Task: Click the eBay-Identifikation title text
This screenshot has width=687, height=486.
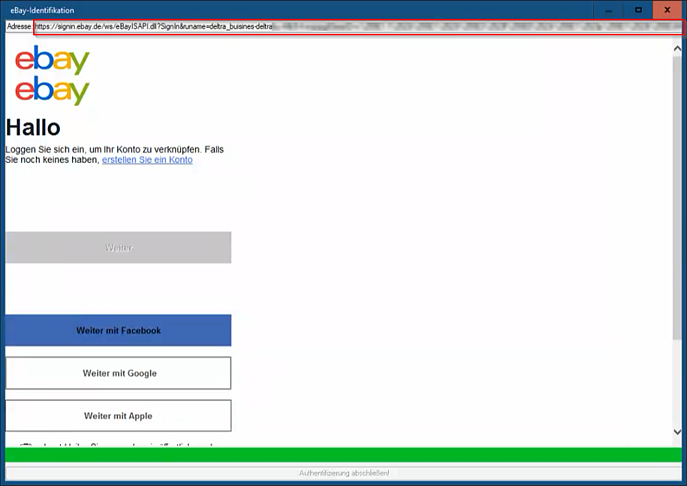Action: click(42, 10)
